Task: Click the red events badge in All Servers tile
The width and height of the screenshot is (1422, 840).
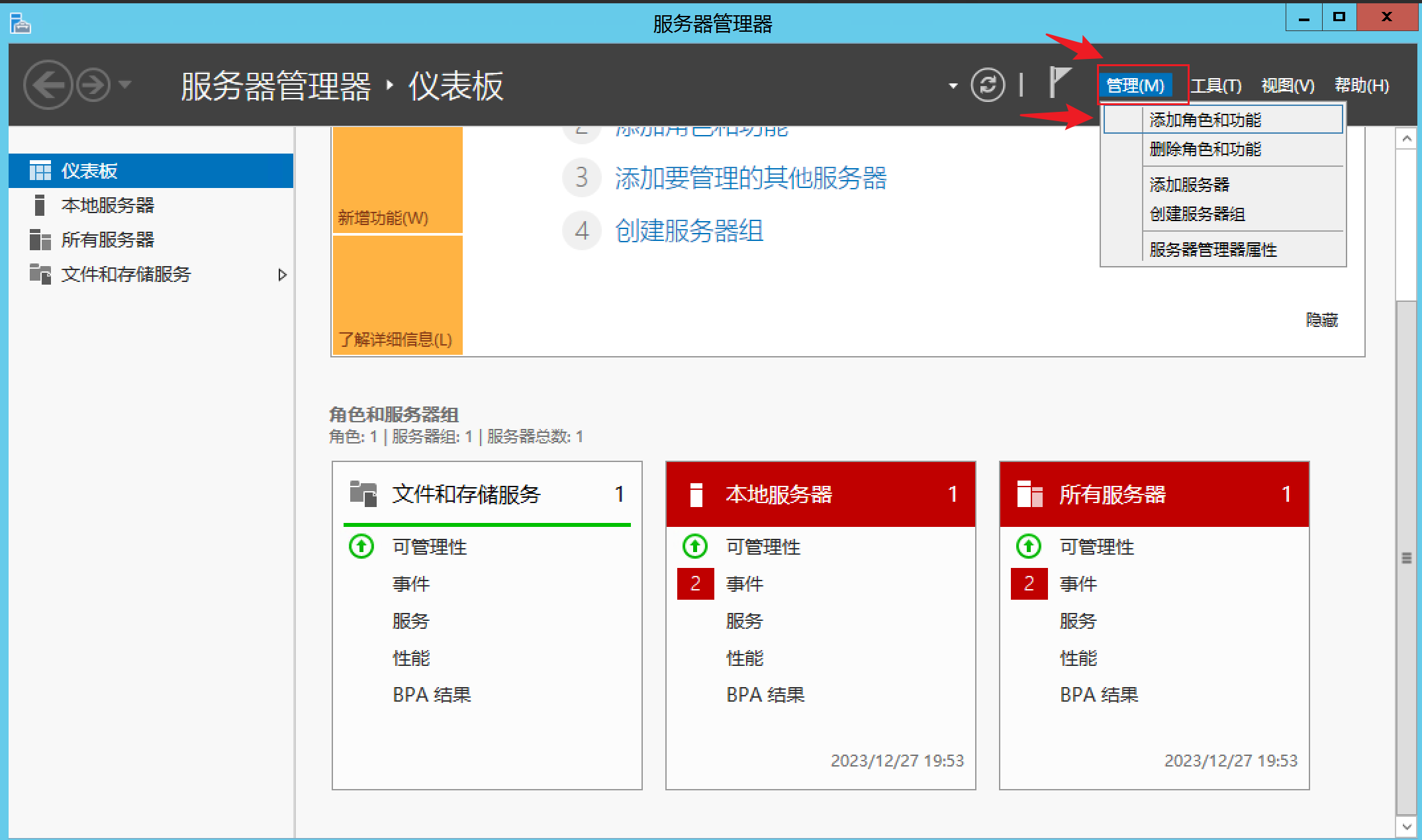Action: pyautogui.click(x=1029, y=584)
